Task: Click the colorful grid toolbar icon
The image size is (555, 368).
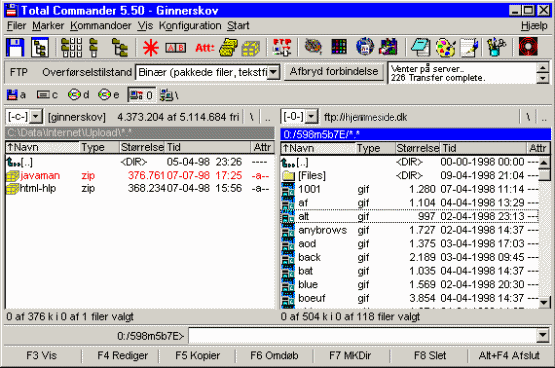Action: 339,47
